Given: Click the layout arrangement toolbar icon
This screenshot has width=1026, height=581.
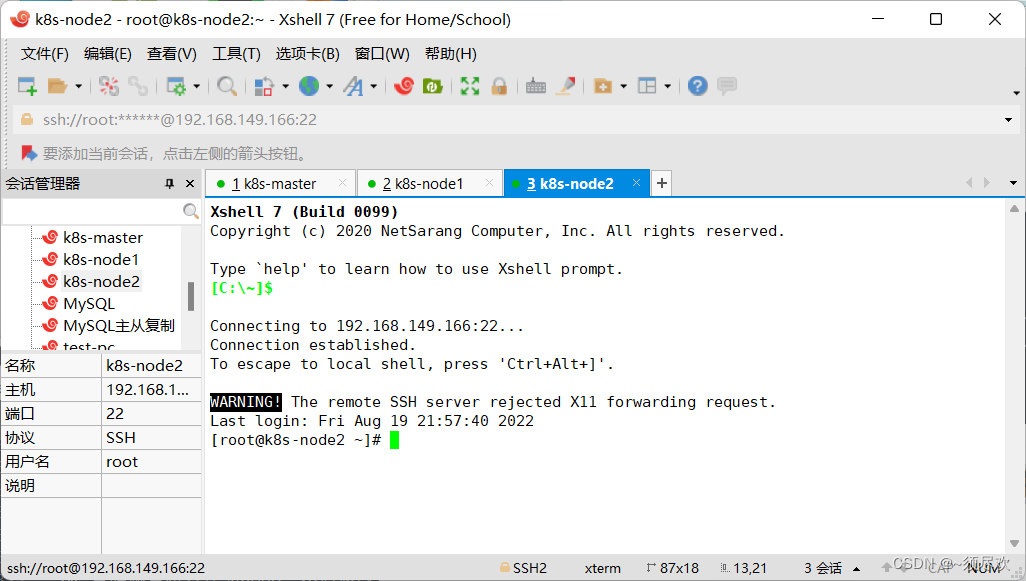Looking at the screenshot, I should coord(647,86).
